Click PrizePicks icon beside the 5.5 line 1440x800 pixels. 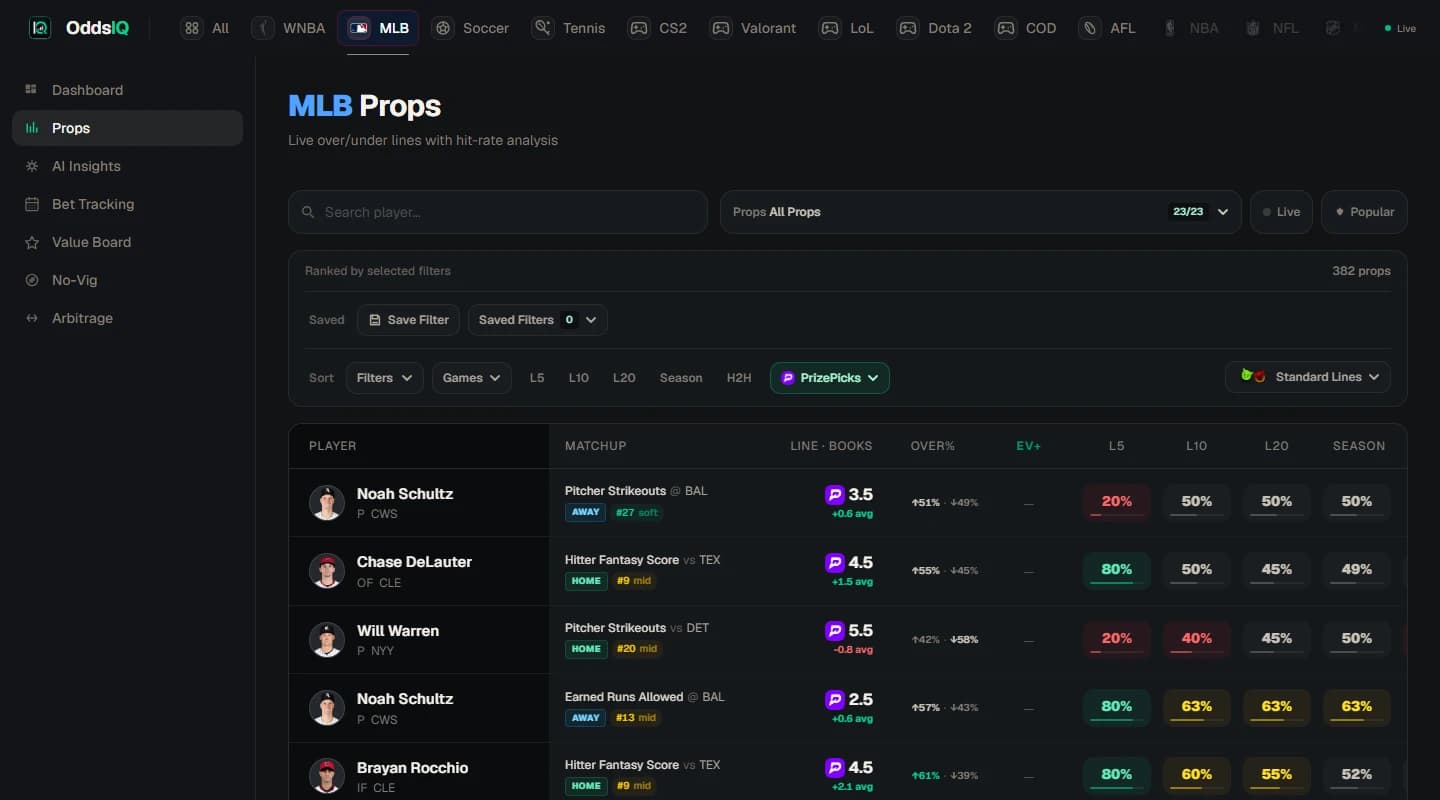834,631
